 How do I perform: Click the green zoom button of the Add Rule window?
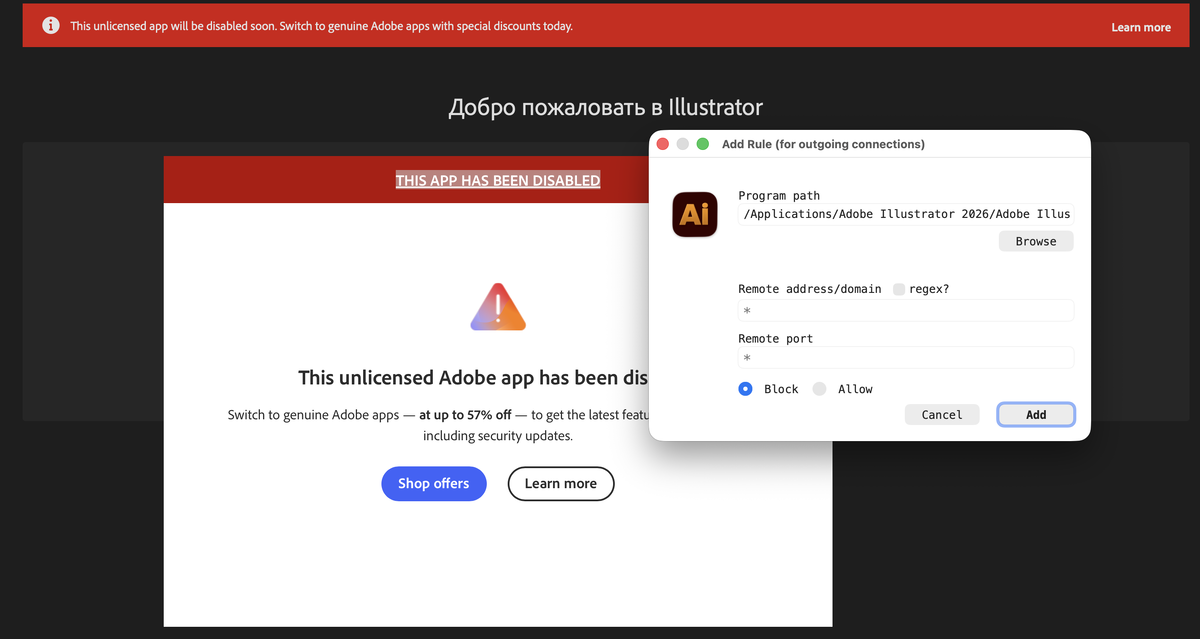click(702, 144)
